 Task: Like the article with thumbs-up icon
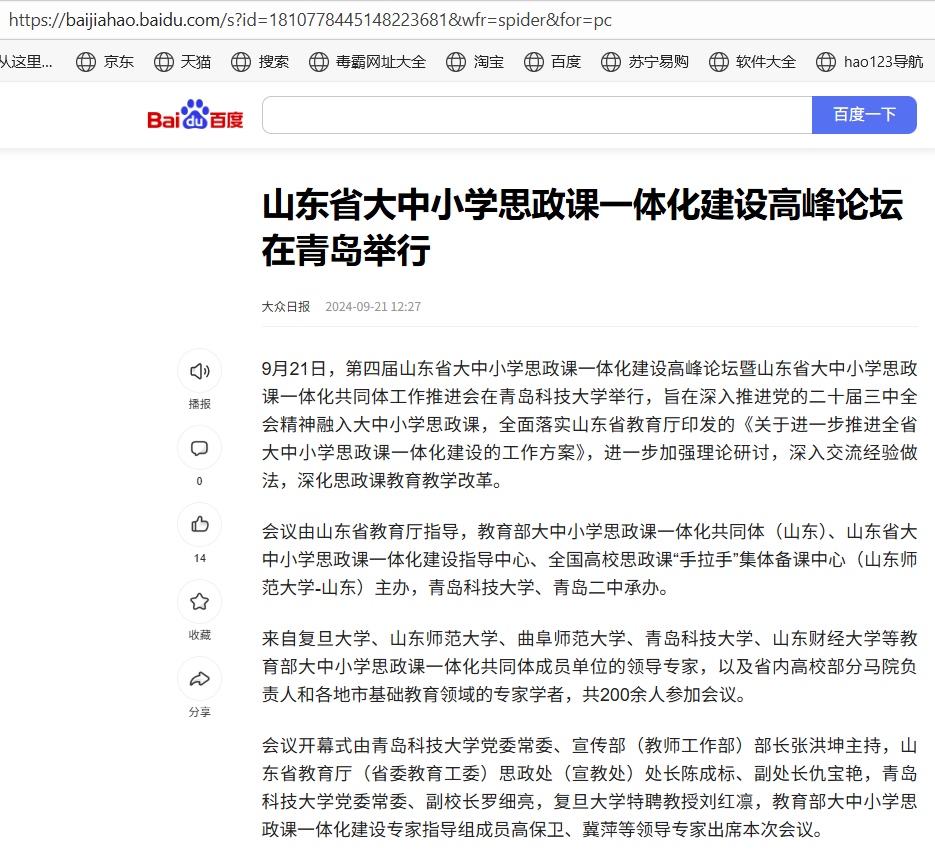tap(199, 525)
